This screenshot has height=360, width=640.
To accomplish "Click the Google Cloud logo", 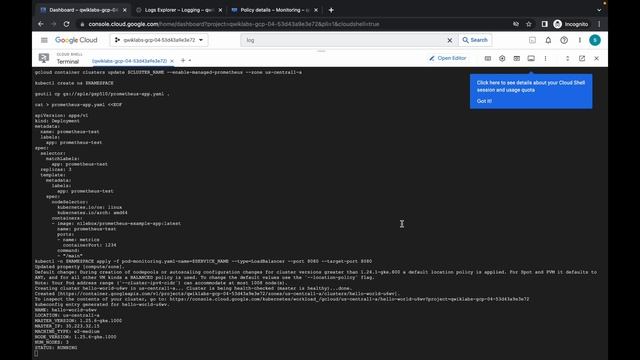I will click(76, 40).
